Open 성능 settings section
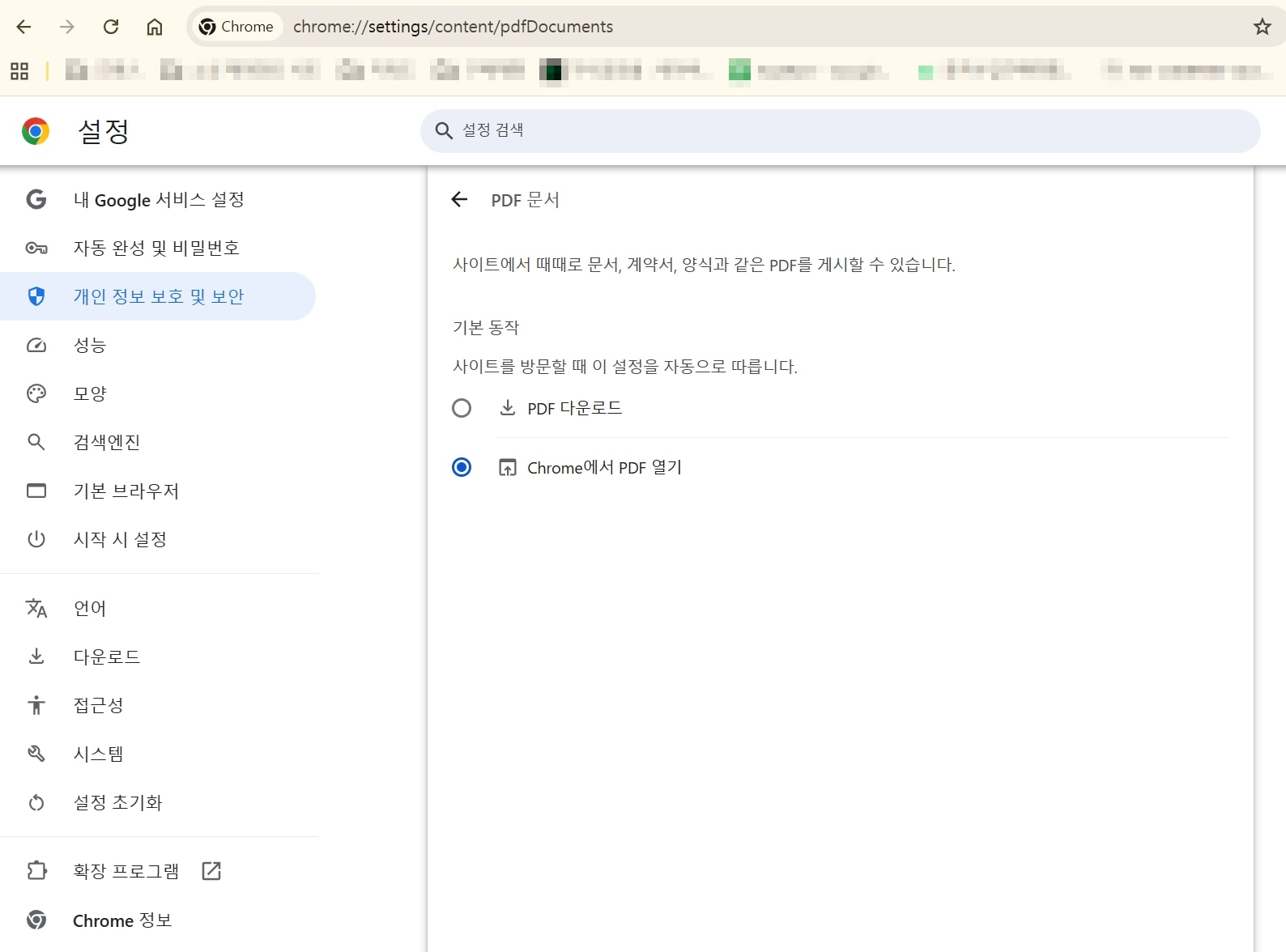 (158, 345)
